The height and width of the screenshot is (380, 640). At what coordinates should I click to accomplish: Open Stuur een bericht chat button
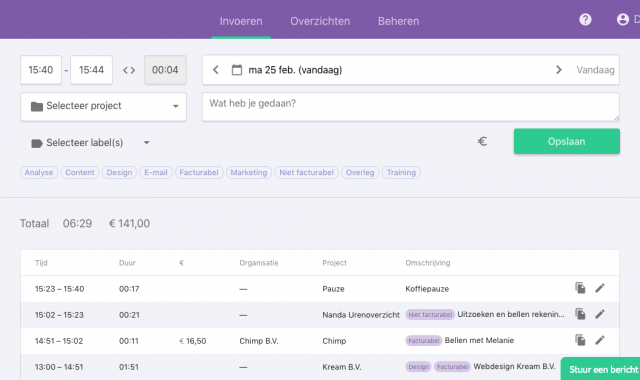(x=600, y=369)
